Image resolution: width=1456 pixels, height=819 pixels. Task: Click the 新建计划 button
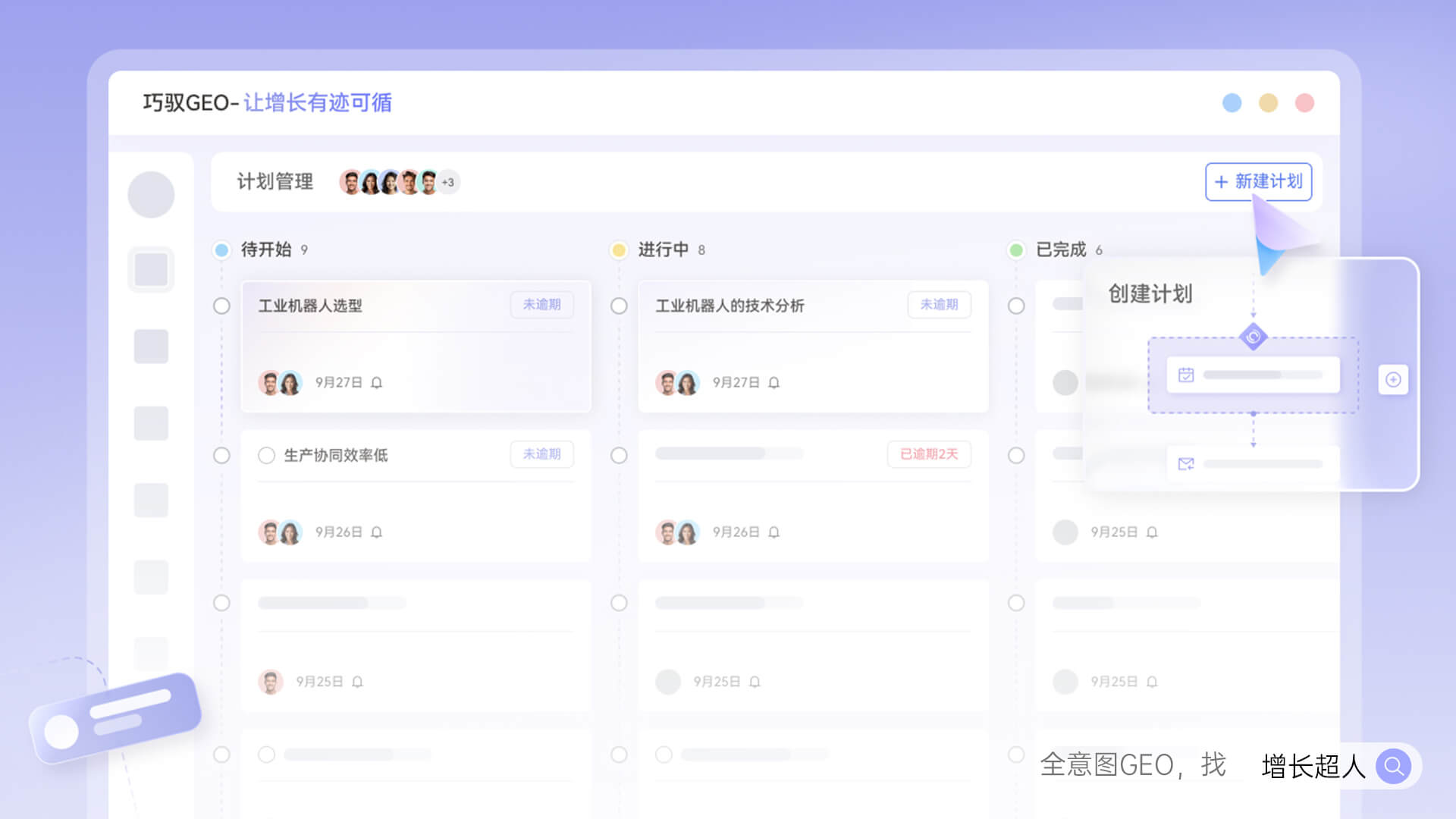(x=1258, y=182)
